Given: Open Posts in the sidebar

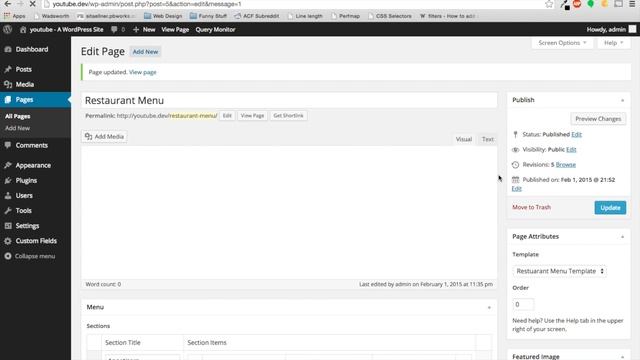Looking at the screenshot, I should (x=24, y=69).
